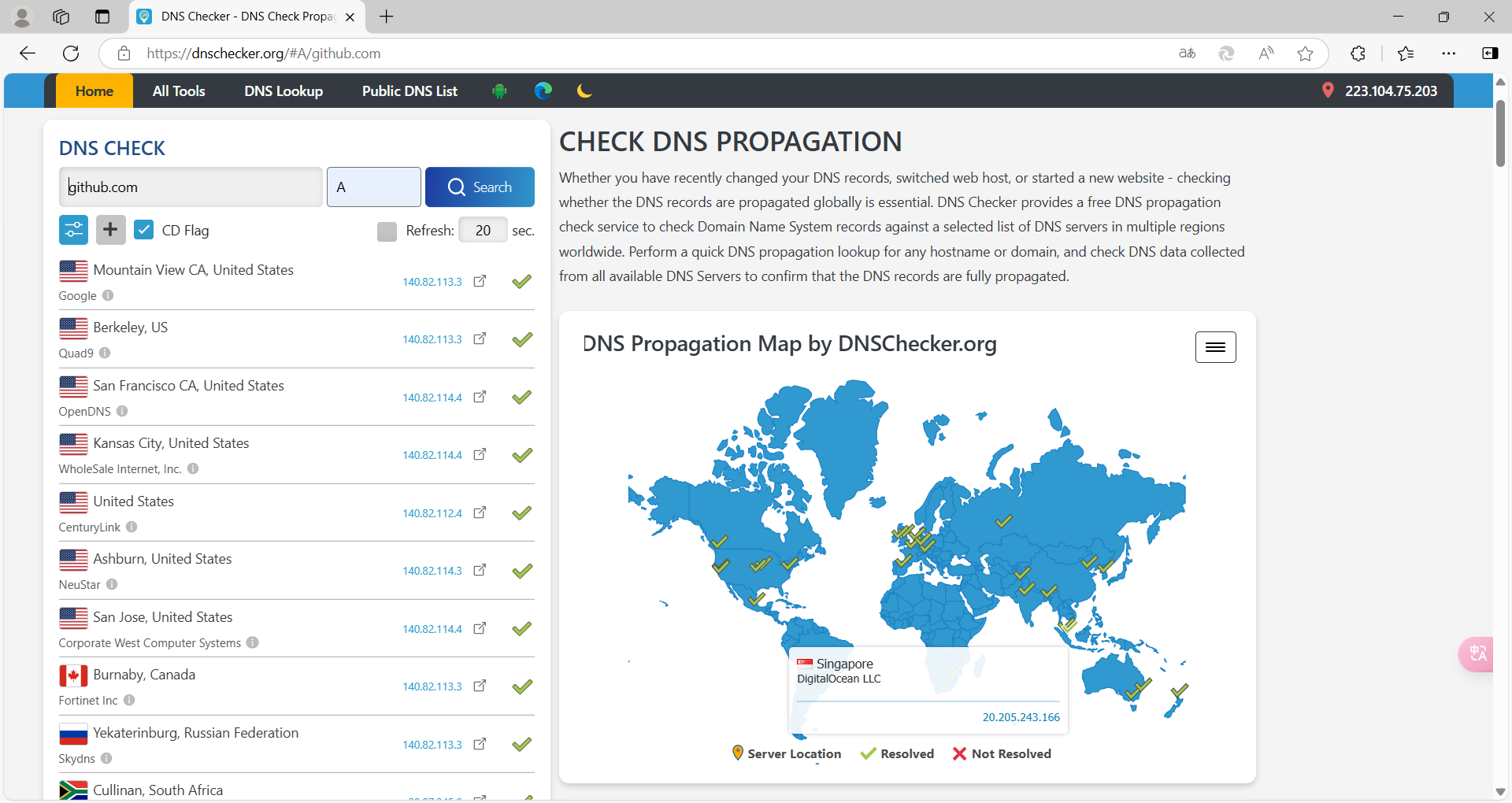Viewport: 1512px width, 803px height.
Task: Click floating translate widget at right edge
Action: pos(1477,654)
